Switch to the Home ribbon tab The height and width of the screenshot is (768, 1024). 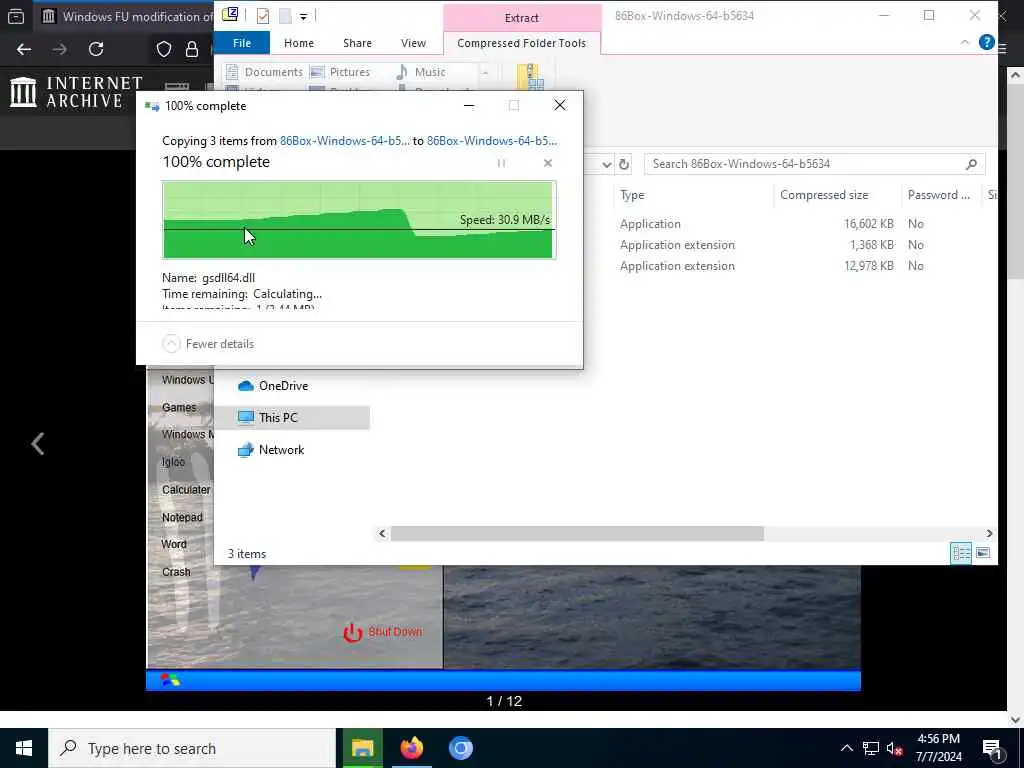tap(299, 43)
